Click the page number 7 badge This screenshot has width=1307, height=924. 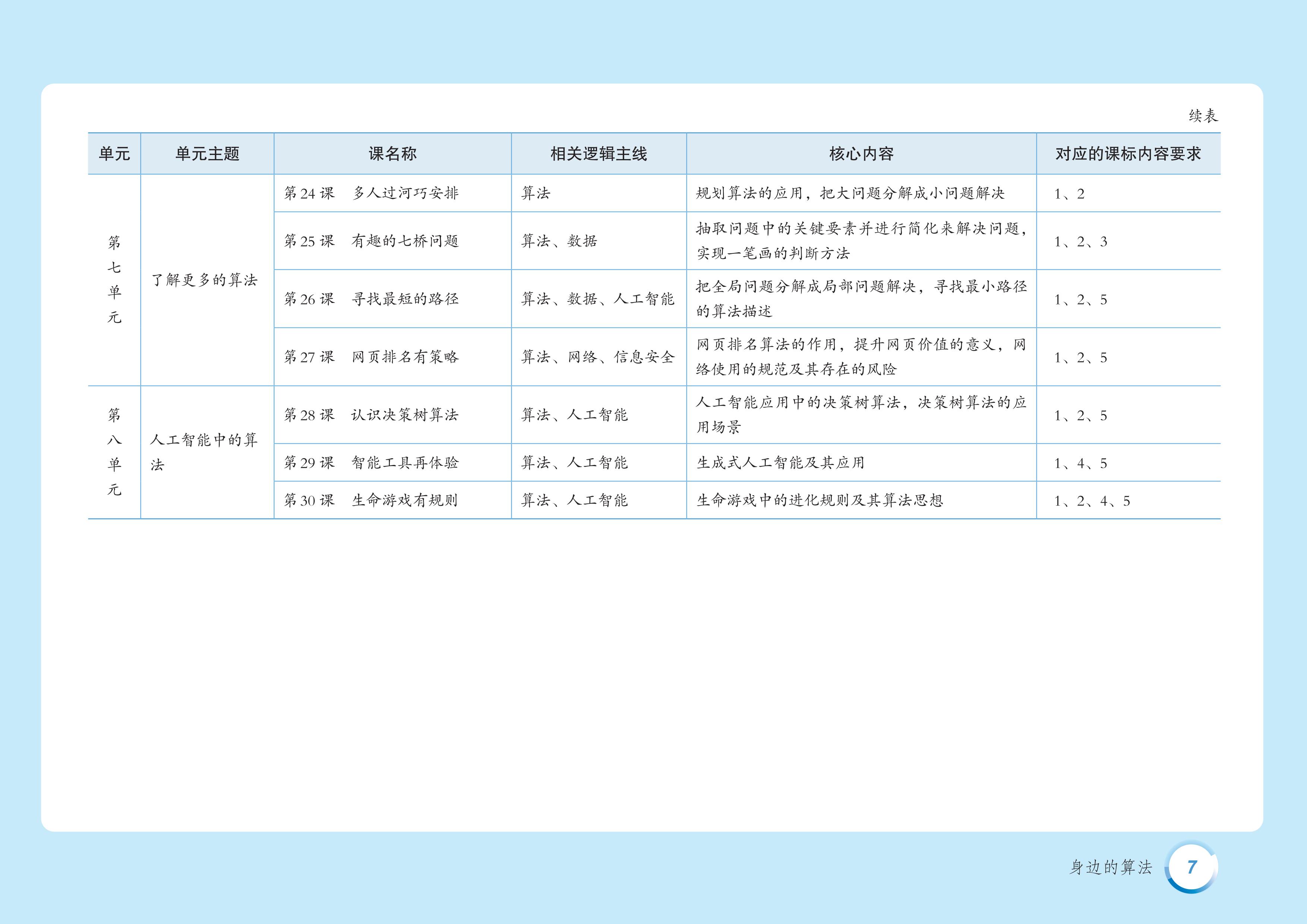coord(1191,867)
